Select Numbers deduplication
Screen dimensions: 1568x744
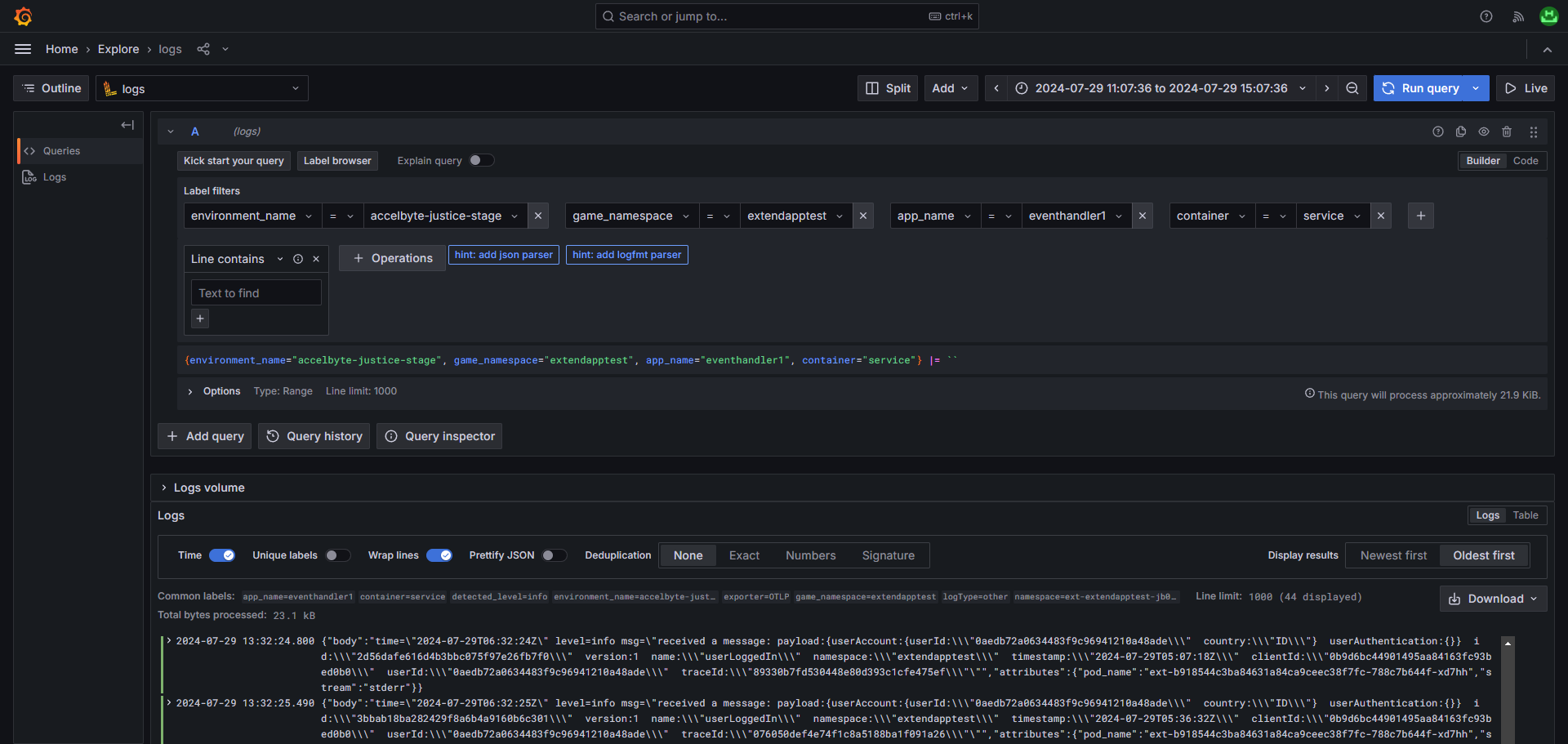(x=811, y=555)
